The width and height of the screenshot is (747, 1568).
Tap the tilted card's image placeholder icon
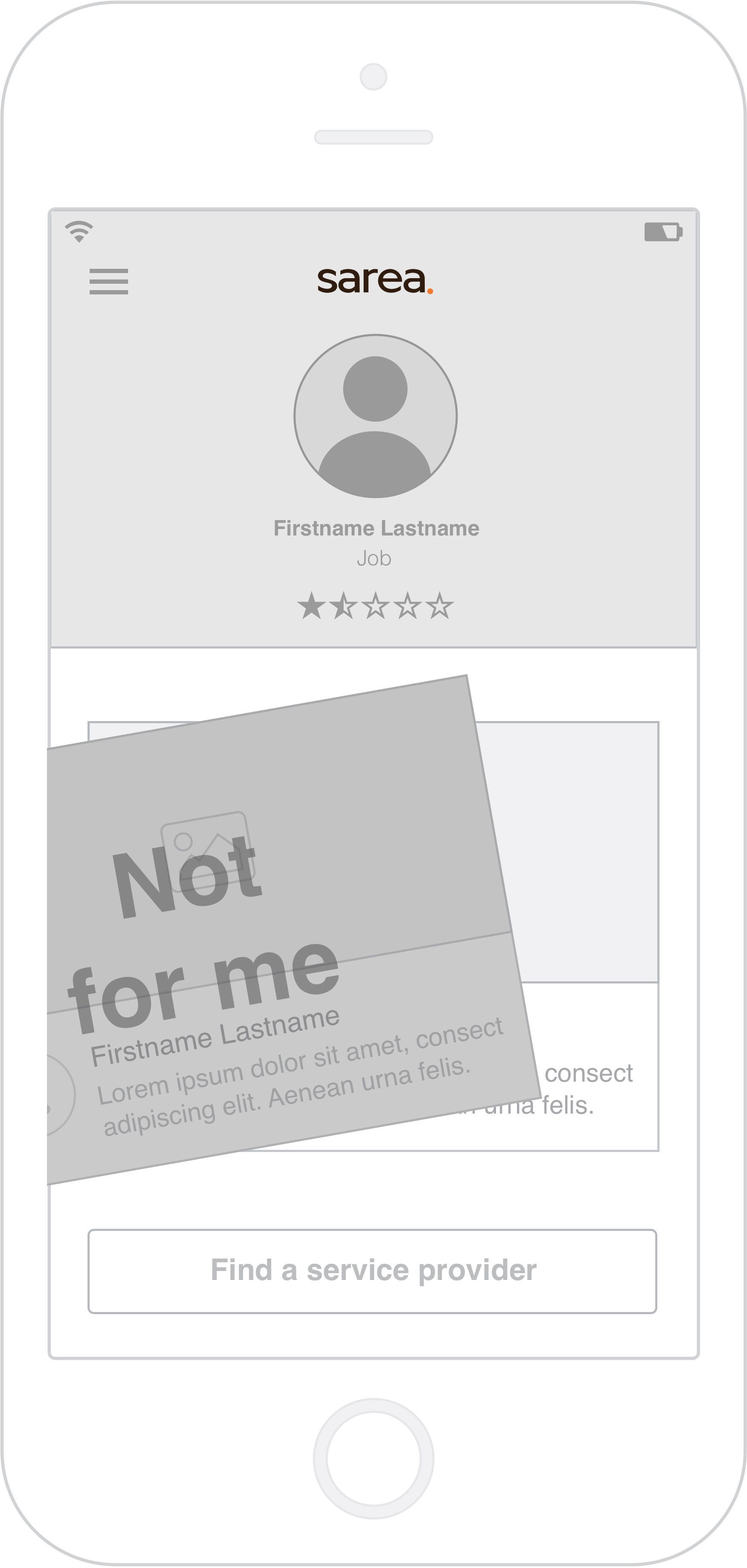(x=207, y=850)
